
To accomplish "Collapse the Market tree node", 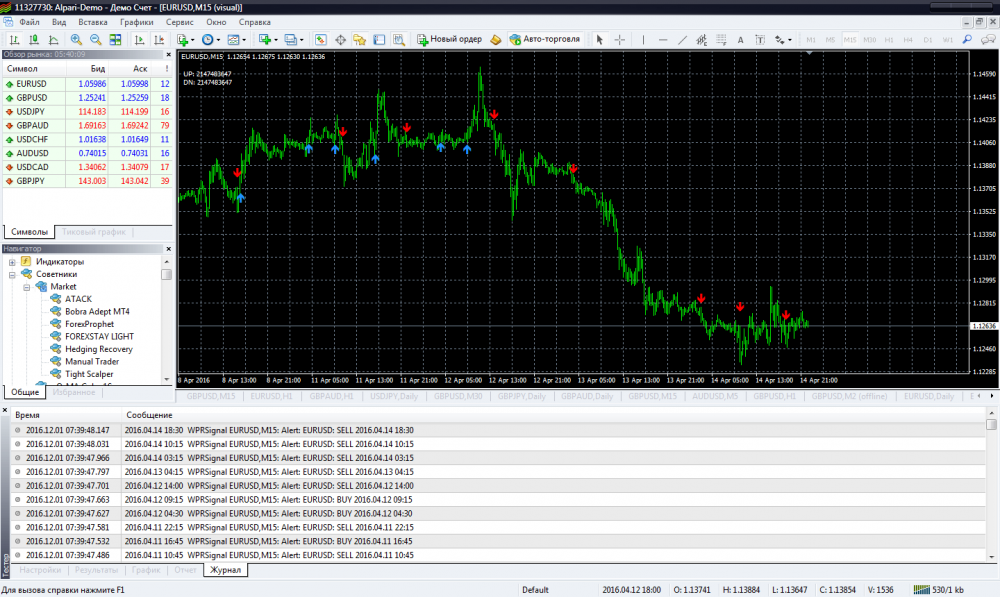I will click(27, 287).
